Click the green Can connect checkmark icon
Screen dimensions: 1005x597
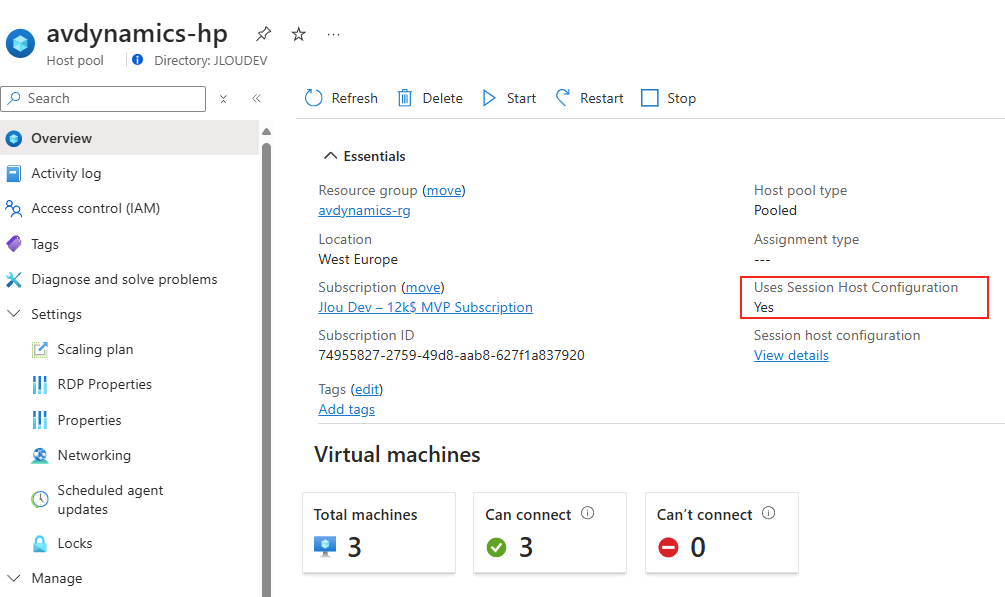496,548
